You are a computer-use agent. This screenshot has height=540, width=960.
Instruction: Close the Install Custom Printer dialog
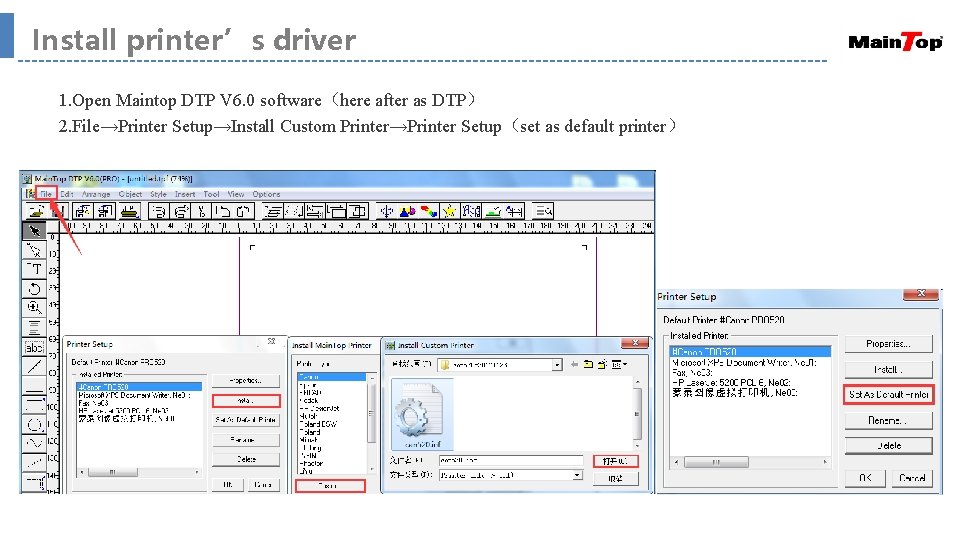click(635, 343)
